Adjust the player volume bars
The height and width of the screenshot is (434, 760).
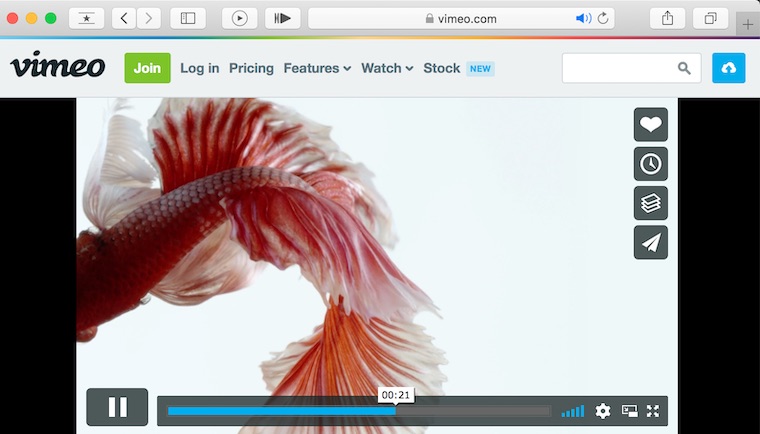pos(573,411)
